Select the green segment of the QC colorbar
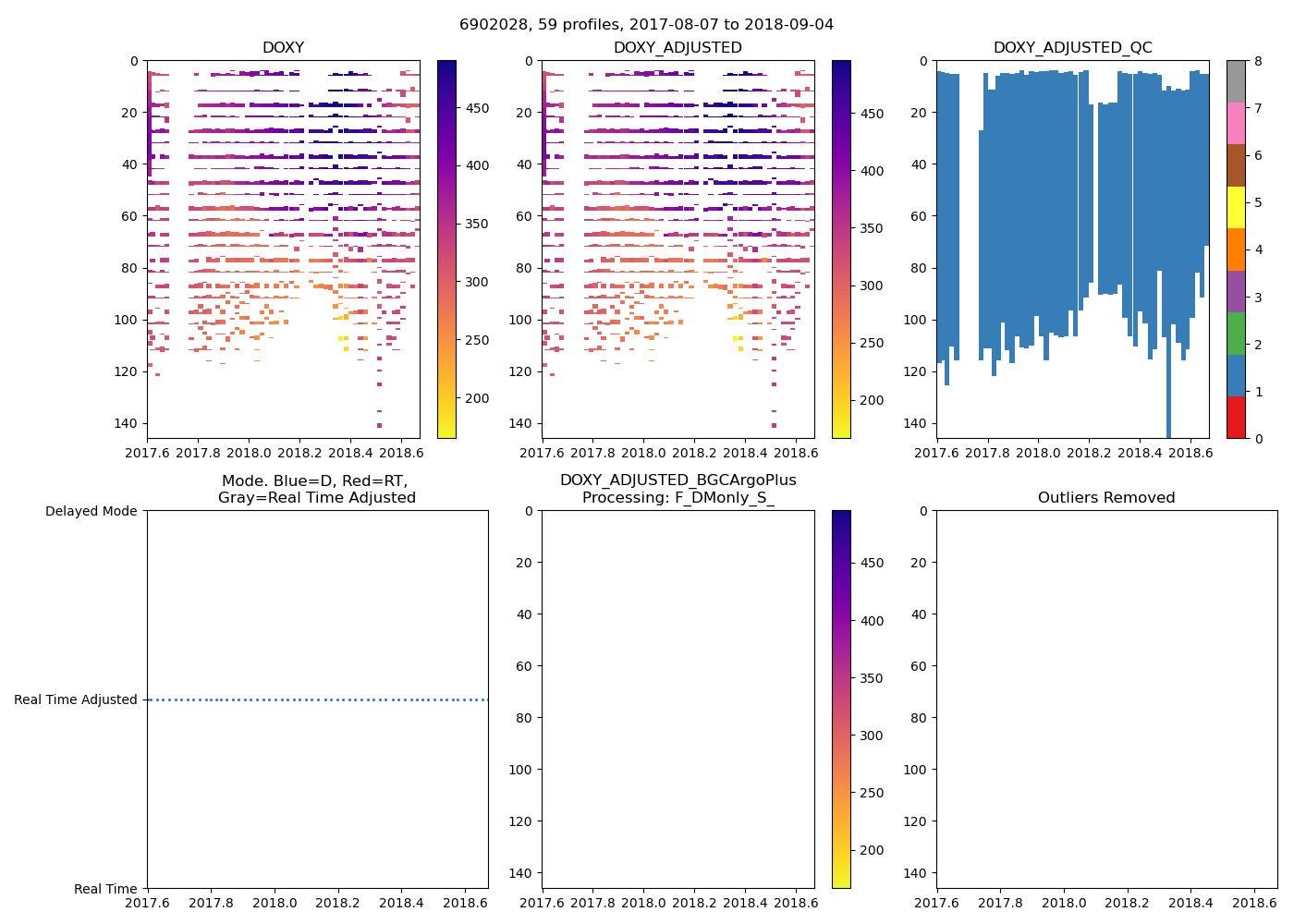 (1236, 334)
